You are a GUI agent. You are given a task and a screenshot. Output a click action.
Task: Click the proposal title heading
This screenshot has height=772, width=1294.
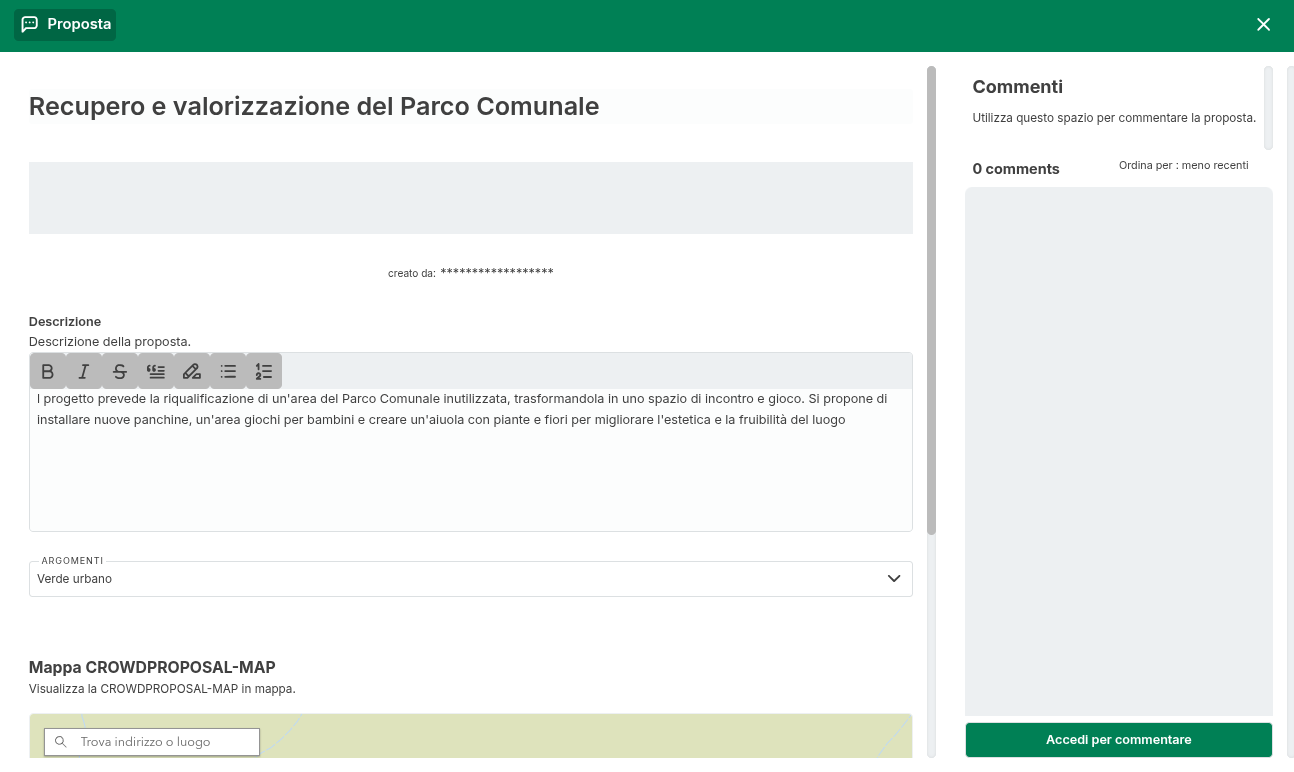pos(314,107)
